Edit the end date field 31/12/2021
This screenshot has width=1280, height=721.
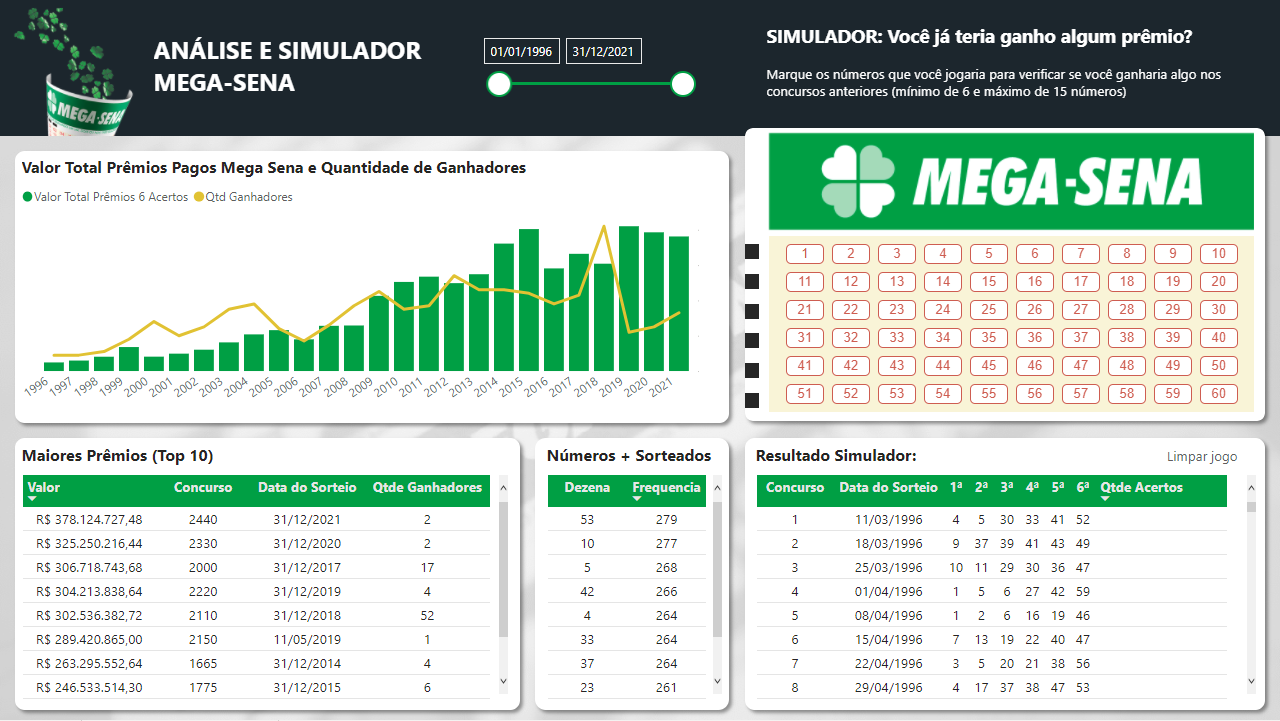pos(604,52)
